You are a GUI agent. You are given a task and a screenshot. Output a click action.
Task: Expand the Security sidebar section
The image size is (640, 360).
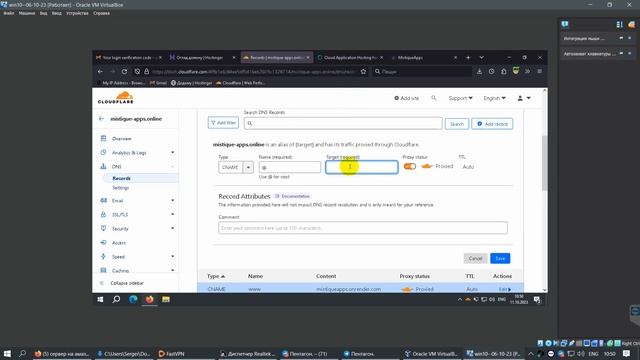point(172,229)
